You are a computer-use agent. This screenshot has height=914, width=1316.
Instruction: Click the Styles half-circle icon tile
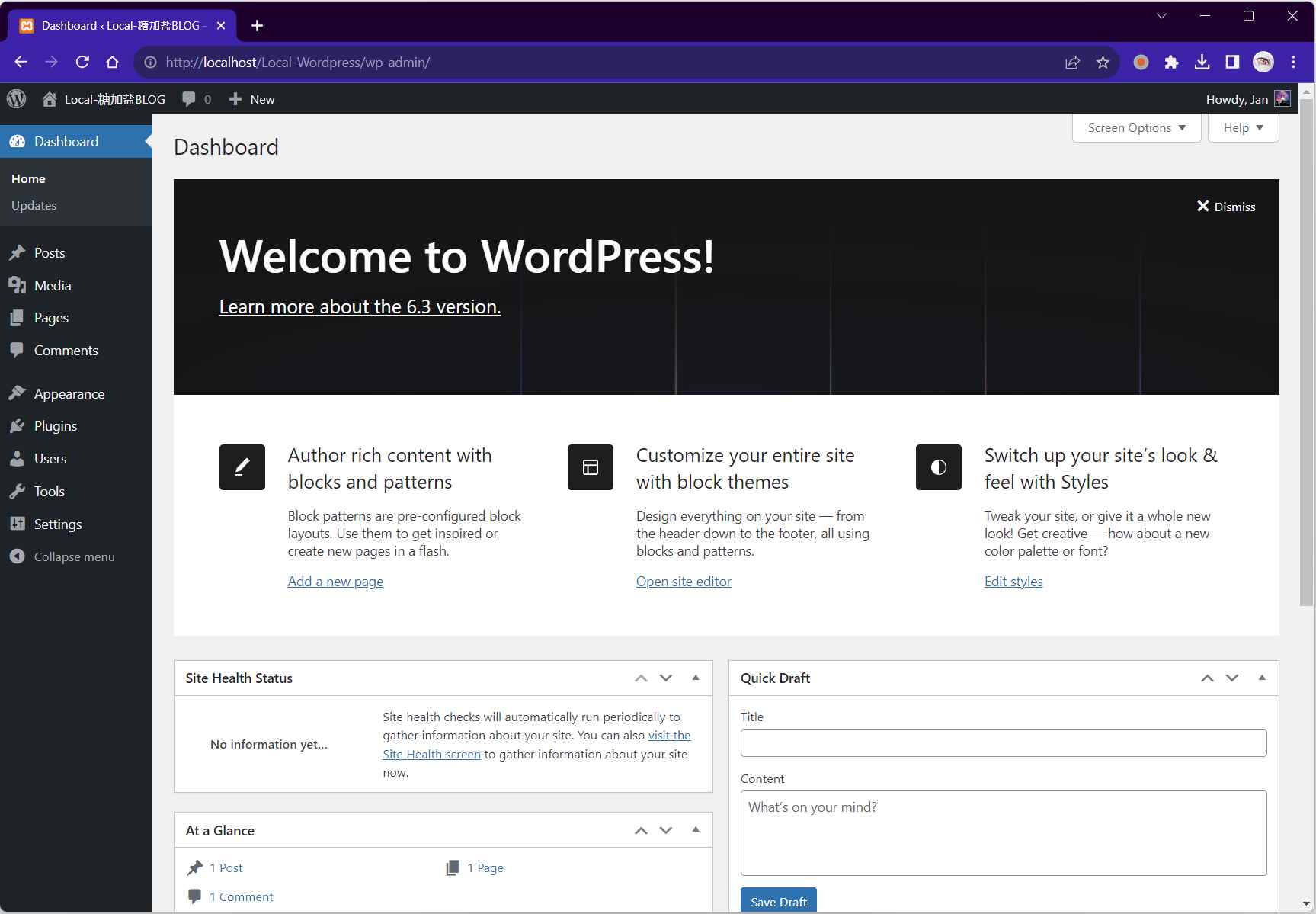939,467
